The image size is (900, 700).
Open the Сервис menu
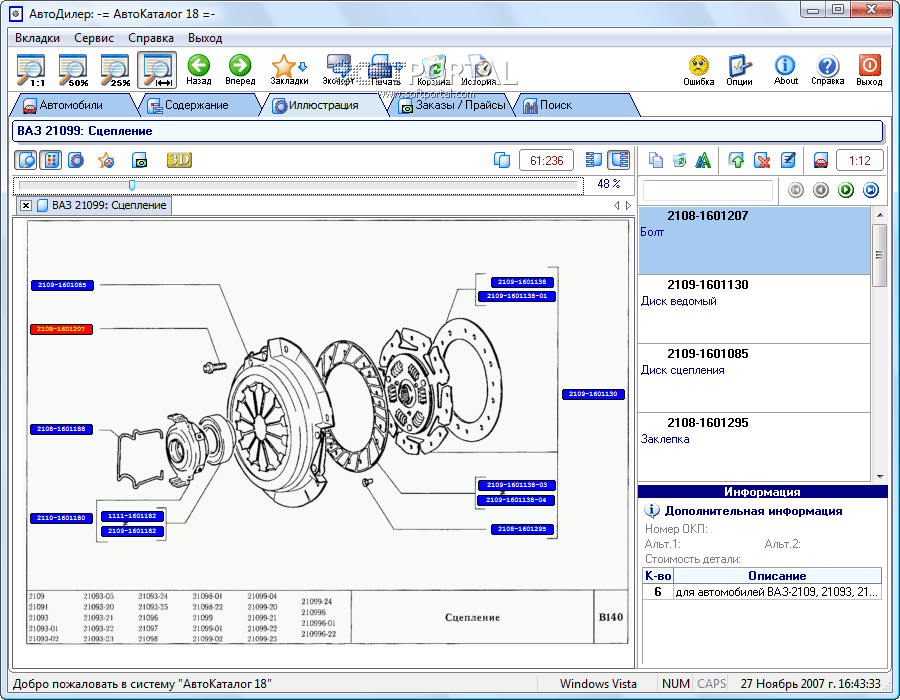click(x=94, y=38)
